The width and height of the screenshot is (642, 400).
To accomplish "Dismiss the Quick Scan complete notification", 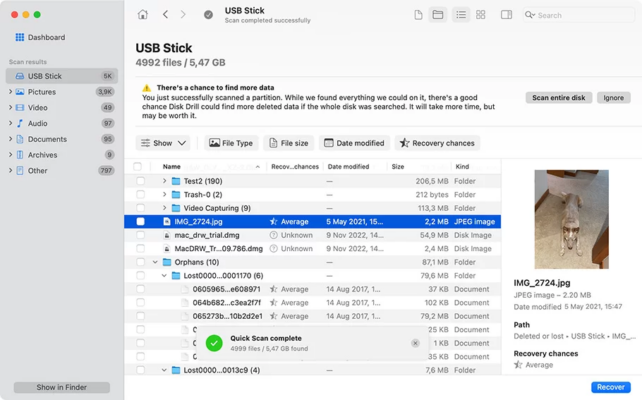I will 415,343.
